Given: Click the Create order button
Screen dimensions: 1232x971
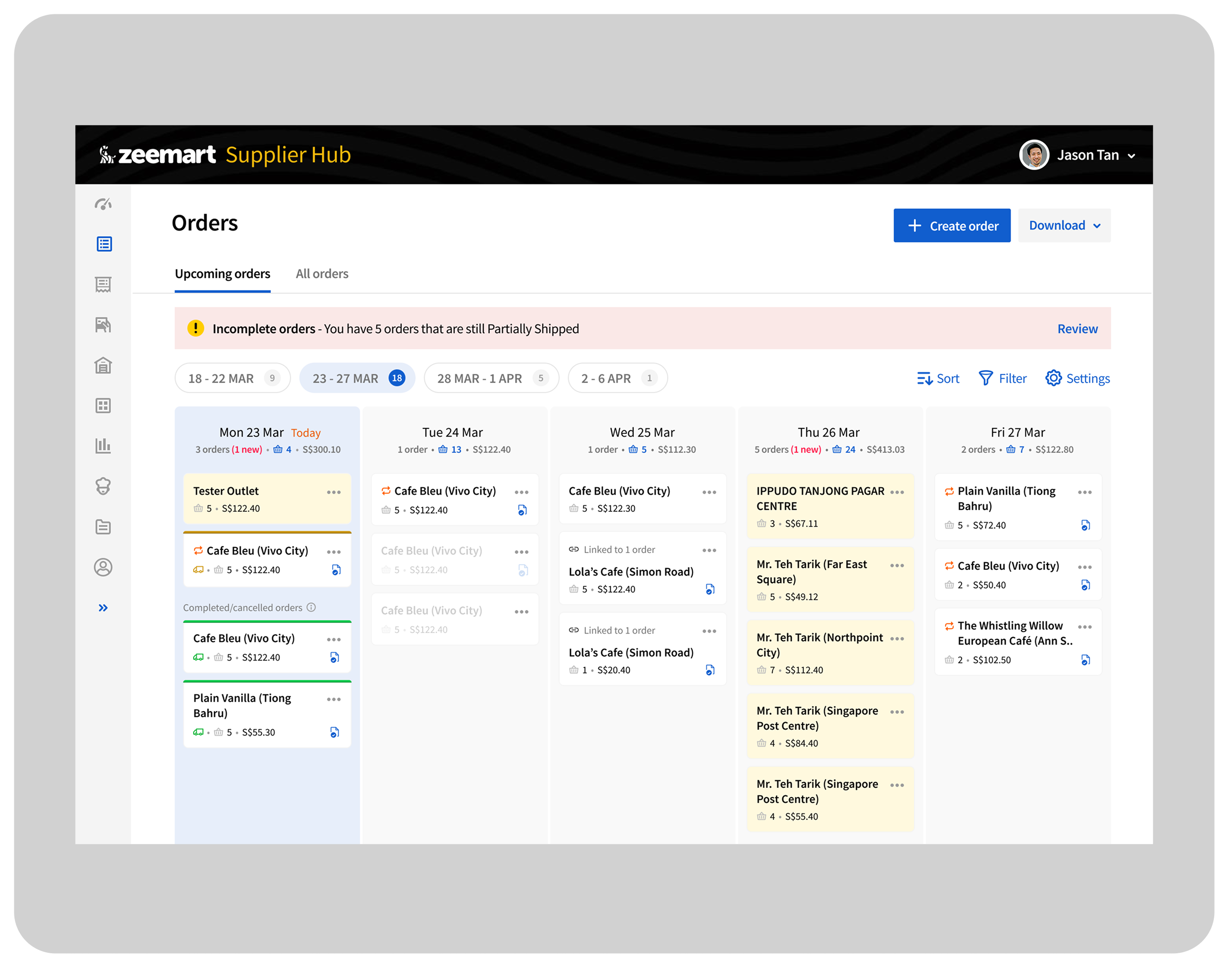Looking at the screenshot, I should pyautogui.click(x=953, y=226).
